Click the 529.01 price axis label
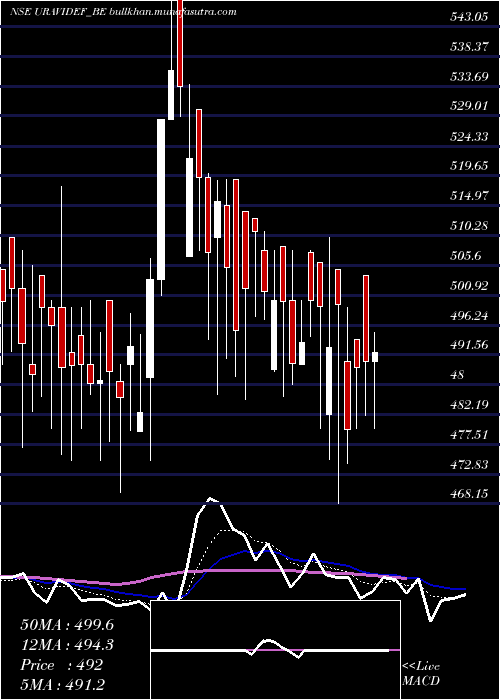Image resolution: width=500 pixels, height=700 pixels. [x=468, y=106]
